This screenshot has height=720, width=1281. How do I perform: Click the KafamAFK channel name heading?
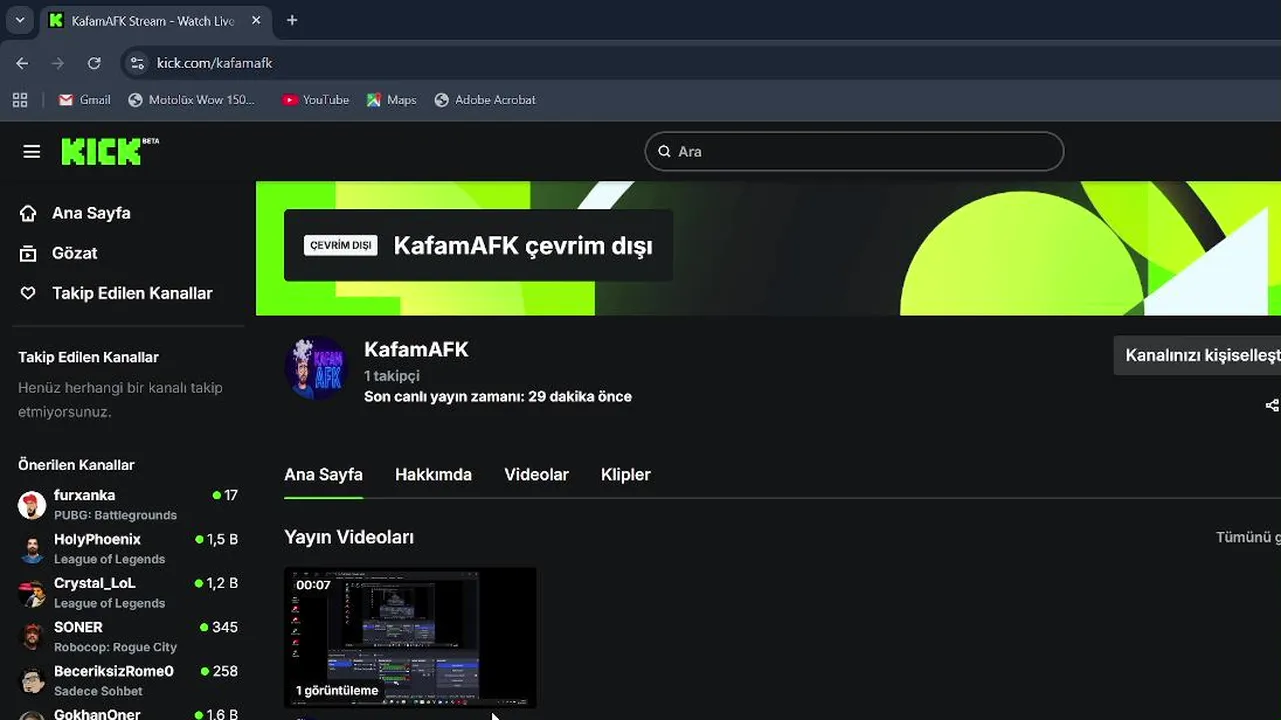coord(416,349)
